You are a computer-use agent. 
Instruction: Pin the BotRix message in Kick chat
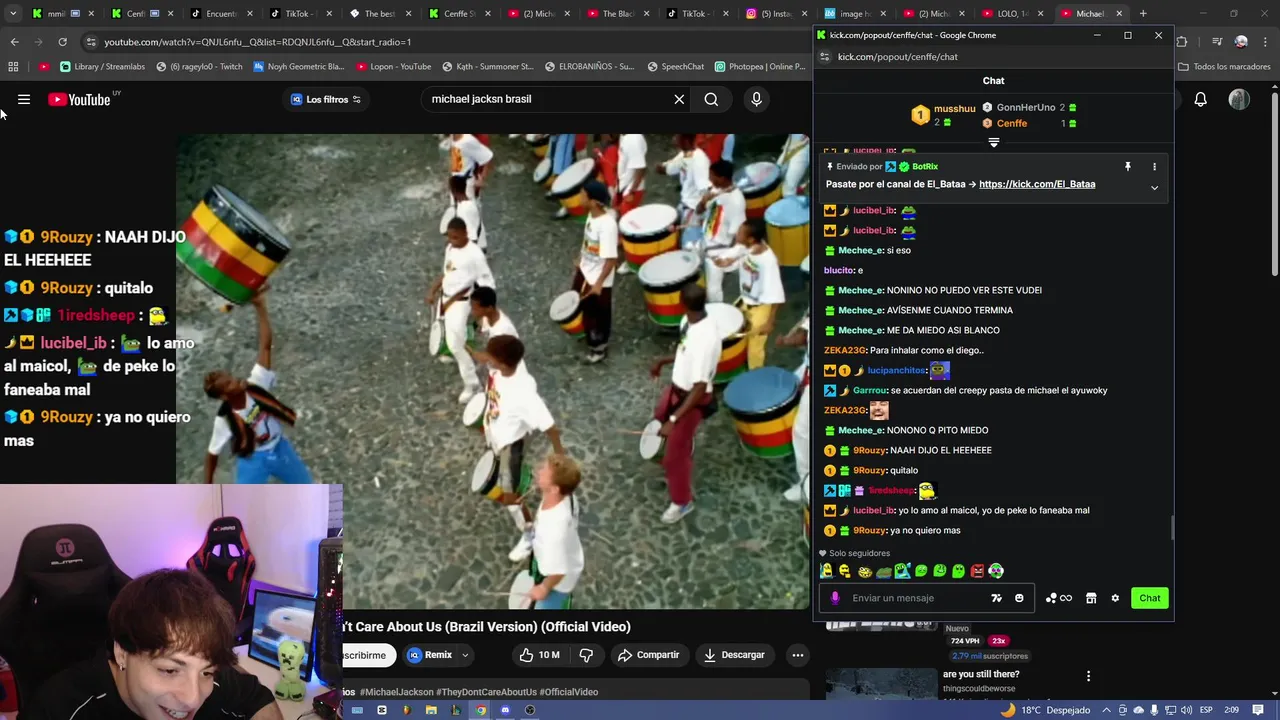coord(1127,167)
